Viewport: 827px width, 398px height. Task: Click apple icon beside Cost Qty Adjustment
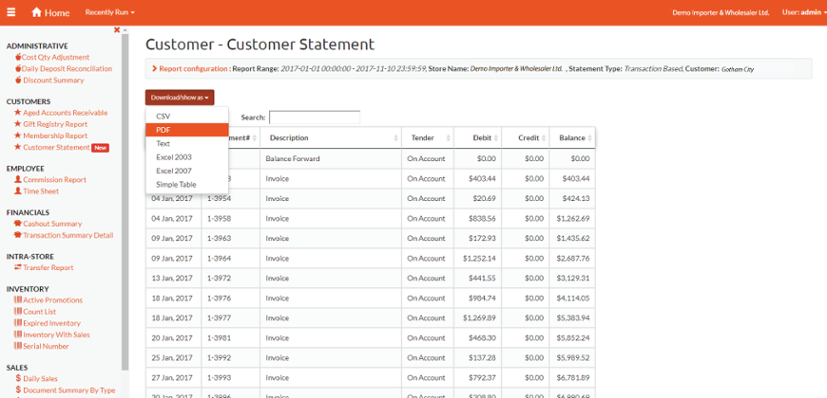(18, 57)
